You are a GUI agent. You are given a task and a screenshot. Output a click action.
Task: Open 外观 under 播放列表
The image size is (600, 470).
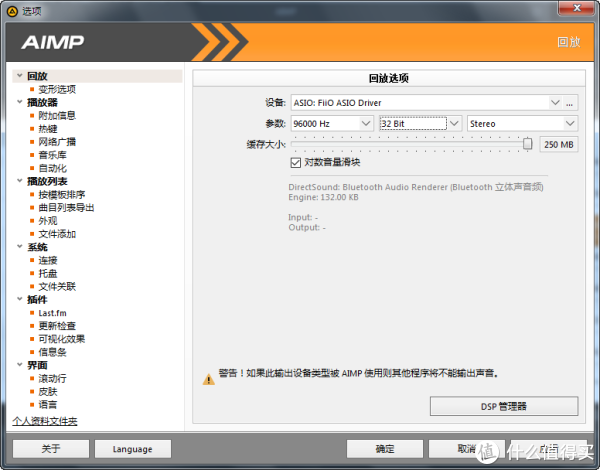tap(48, 221)
